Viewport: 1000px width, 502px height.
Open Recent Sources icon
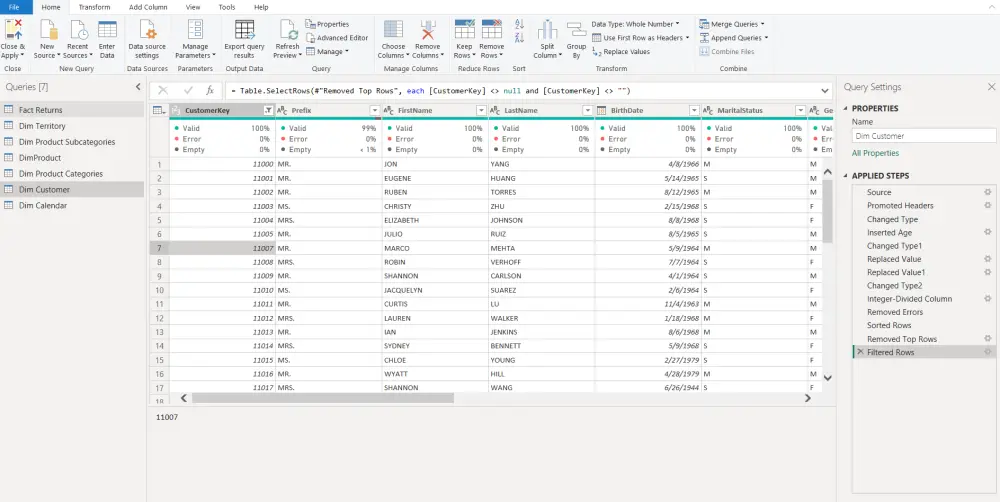click(x=78, y=29)
